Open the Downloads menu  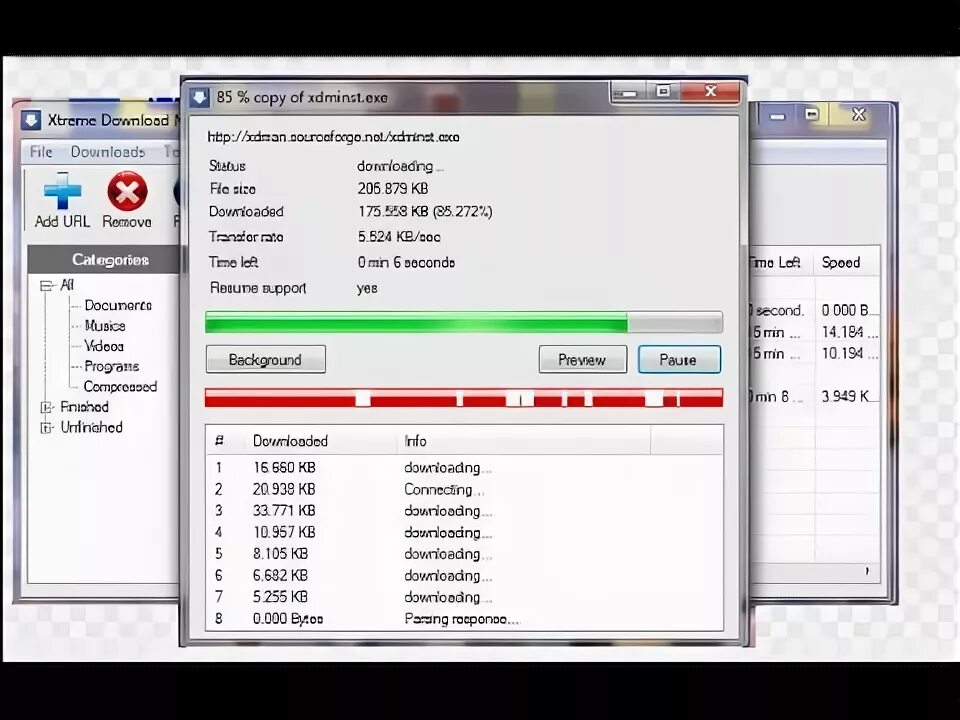point(108,152)
